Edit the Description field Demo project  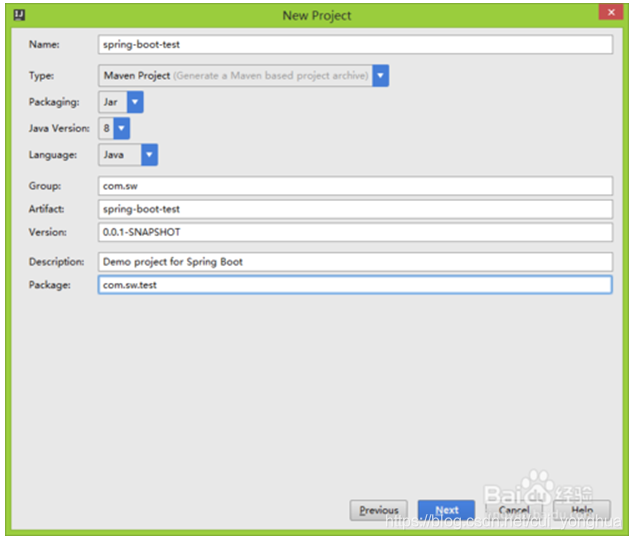pyautogui.click(x=355, y=262)
